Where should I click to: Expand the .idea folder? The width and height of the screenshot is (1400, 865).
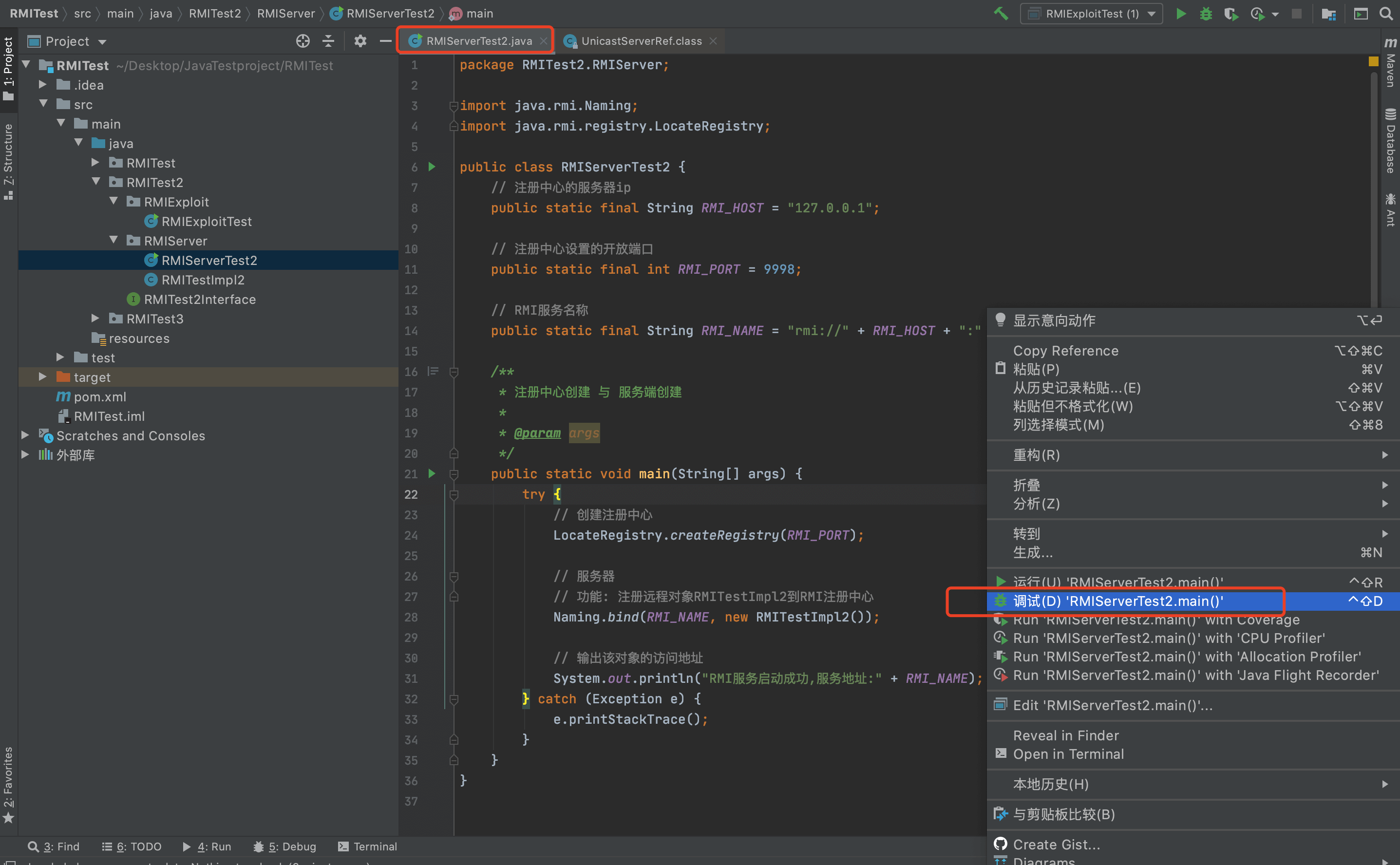point(43,84)
